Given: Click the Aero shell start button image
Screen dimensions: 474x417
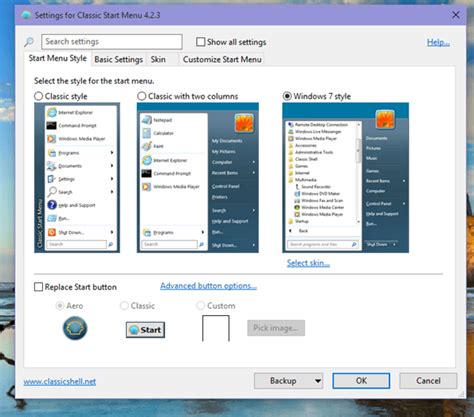Looking at the screenshot, I should tap(75, 328).
